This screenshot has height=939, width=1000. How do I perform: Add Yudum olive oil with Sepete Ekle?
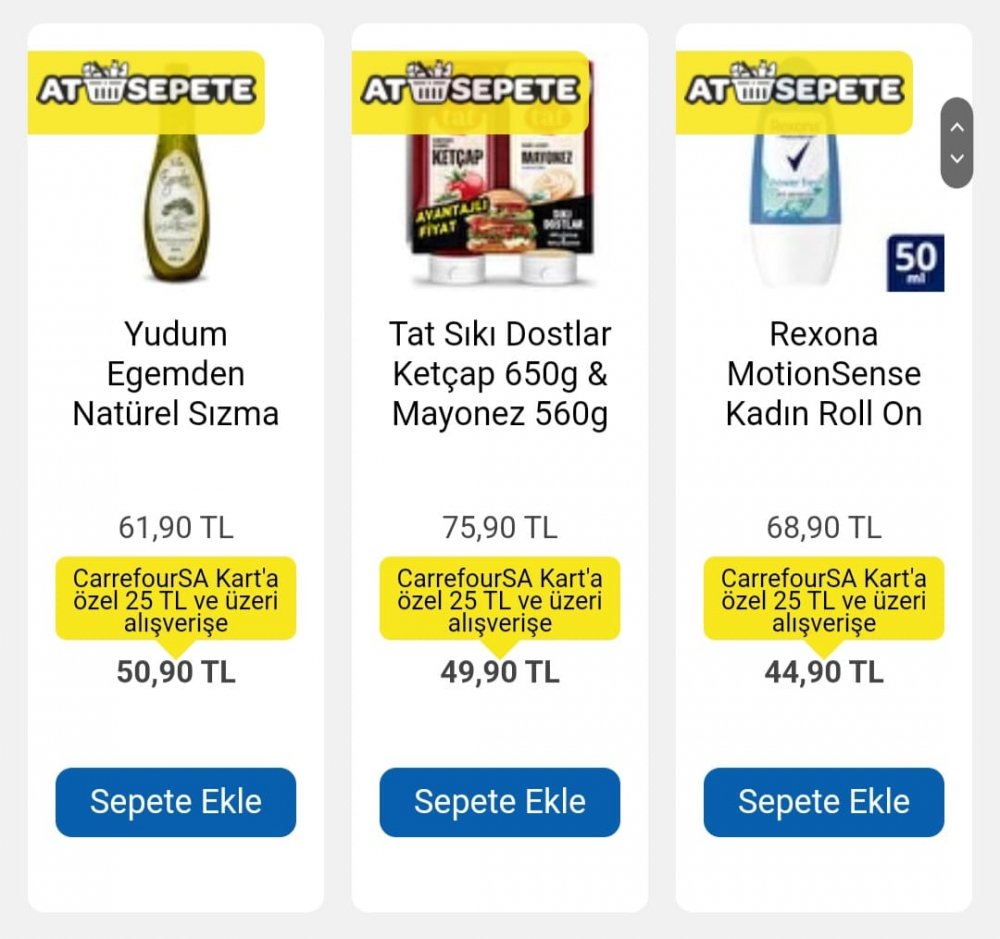coord(176,802)
